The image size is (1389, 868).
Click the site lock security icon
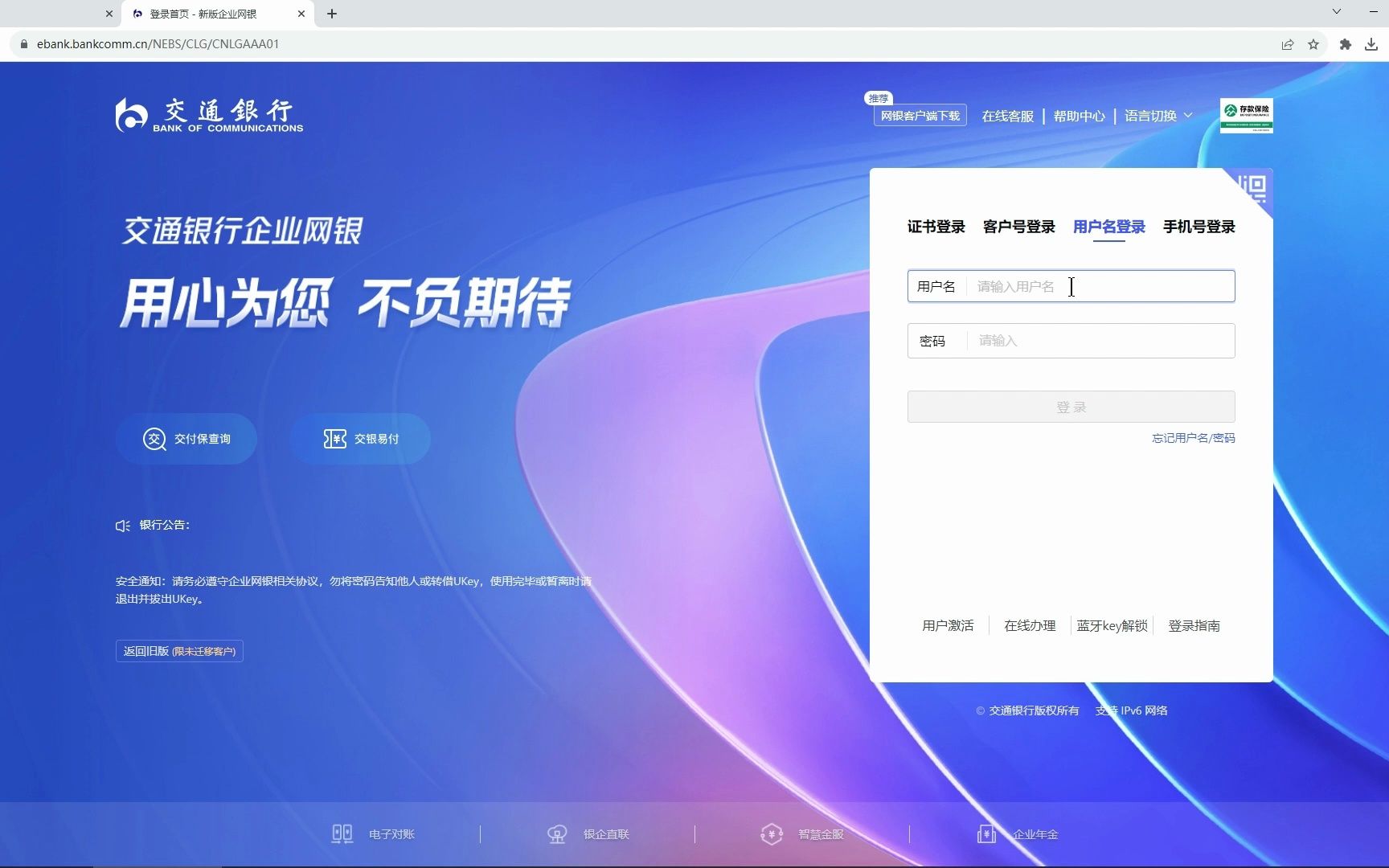(23, 44)
